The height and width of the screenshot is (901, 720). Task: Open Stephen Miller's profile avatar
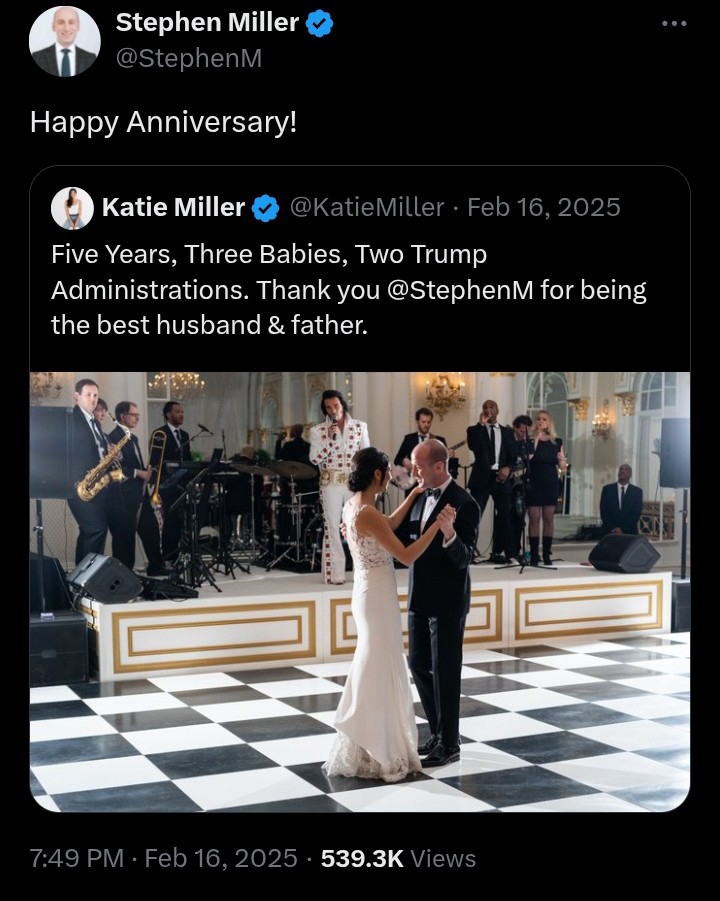tap(65, 42)
